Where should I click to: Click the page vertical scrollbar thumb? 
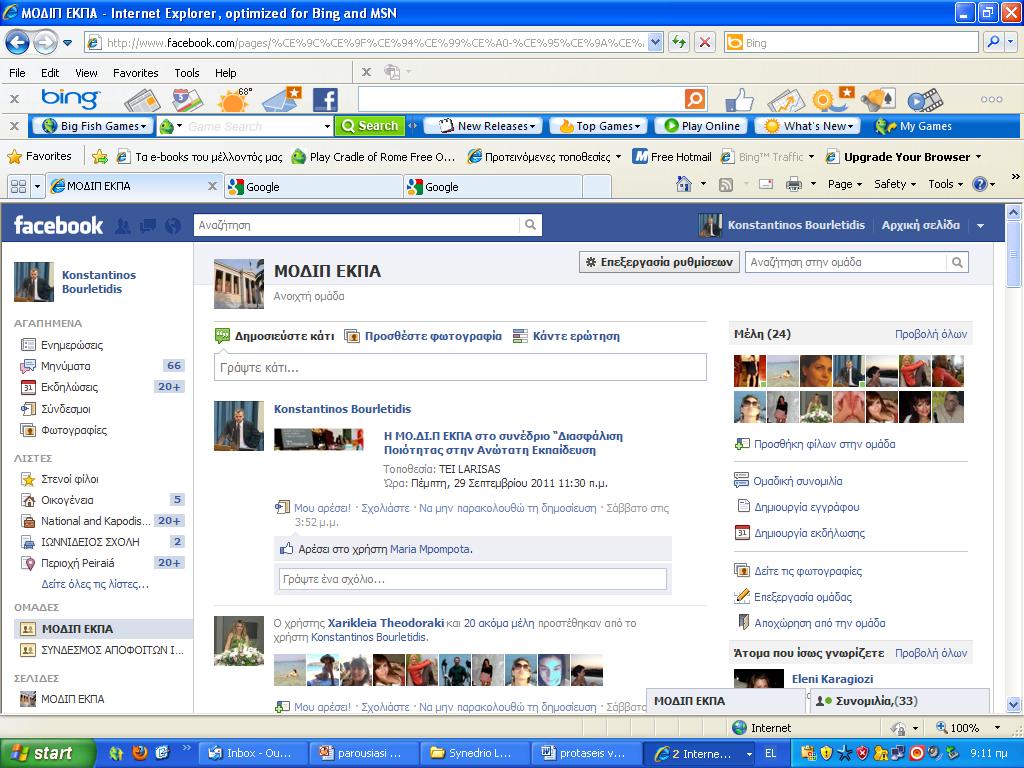coord(1013,255)
